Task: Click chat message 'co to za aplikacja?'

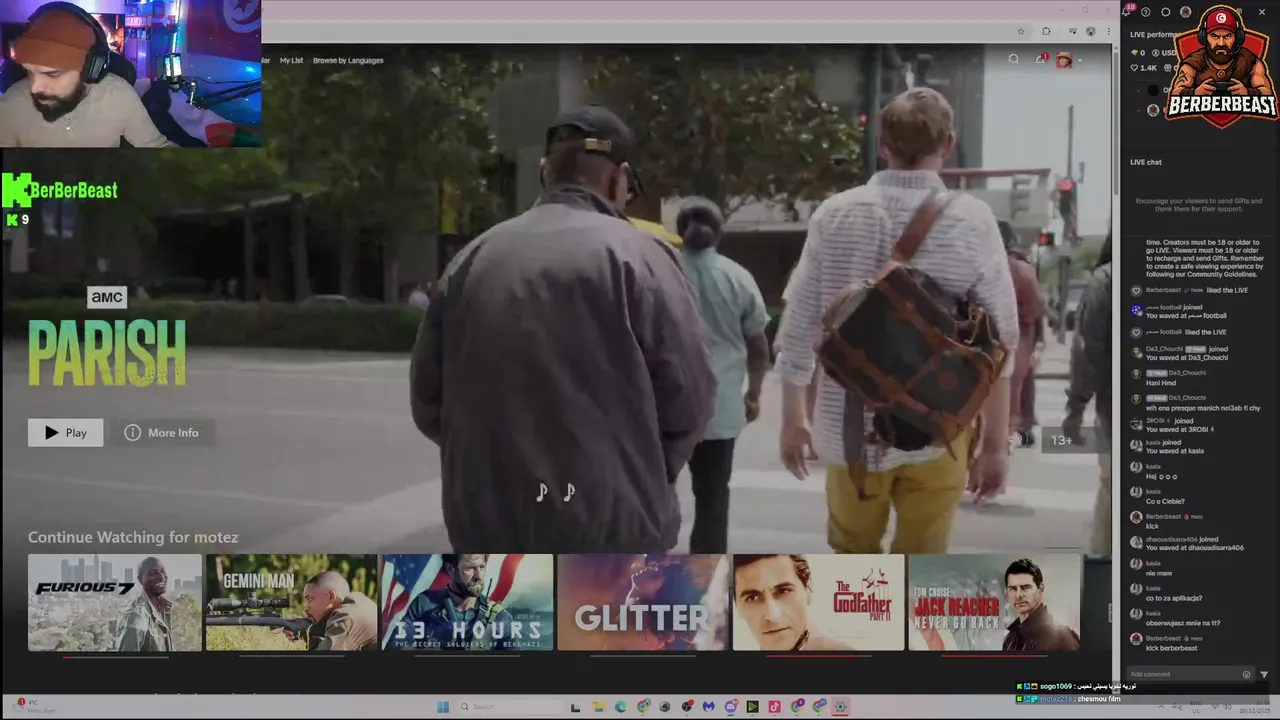Action: point(1174,598)
